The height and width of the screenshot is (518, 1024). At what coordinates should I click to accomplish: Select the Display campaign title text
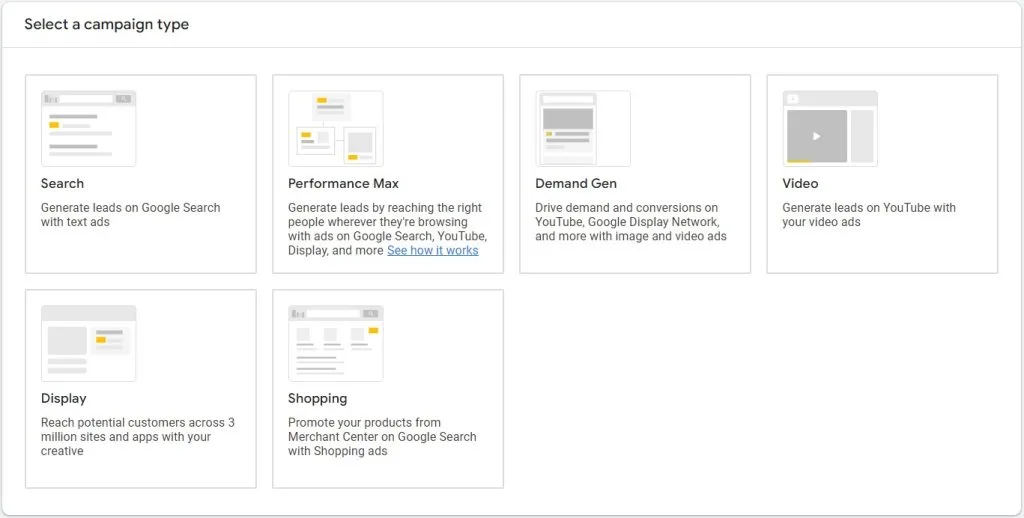click(63, 398)
